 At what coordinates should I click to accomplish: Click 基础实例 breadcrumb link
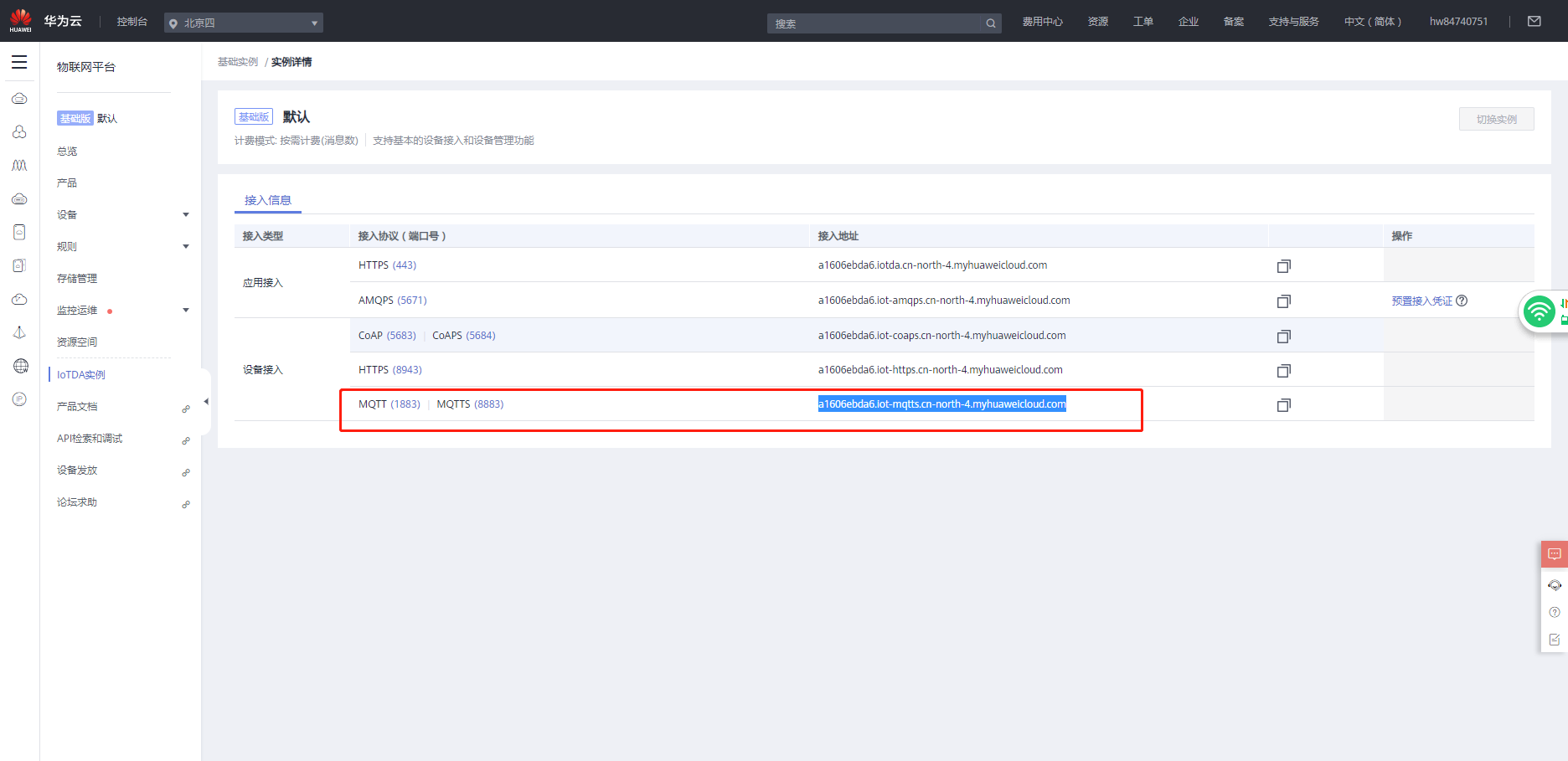(x=238, y=62)
